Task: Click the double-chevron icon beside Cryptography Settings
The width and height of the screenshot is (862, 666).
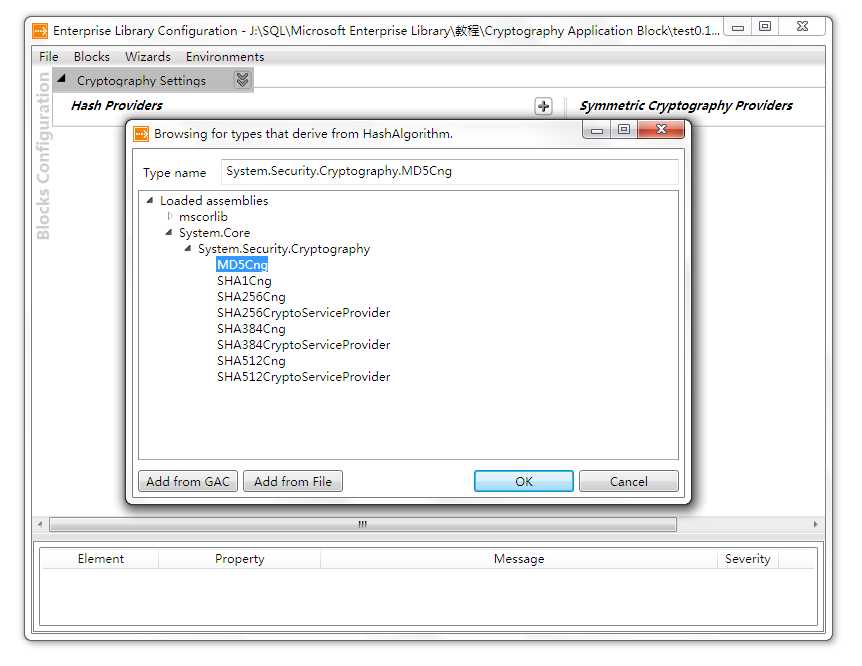Action: point(242,80)
